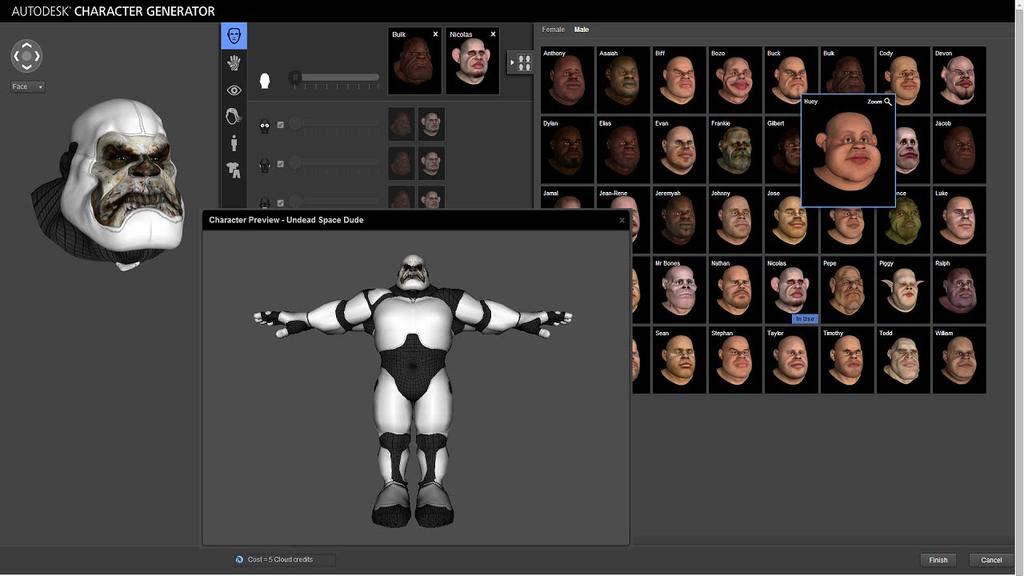Choose the Devon face preset
This screenshot has width=1024, height=576.
(959, 80)
